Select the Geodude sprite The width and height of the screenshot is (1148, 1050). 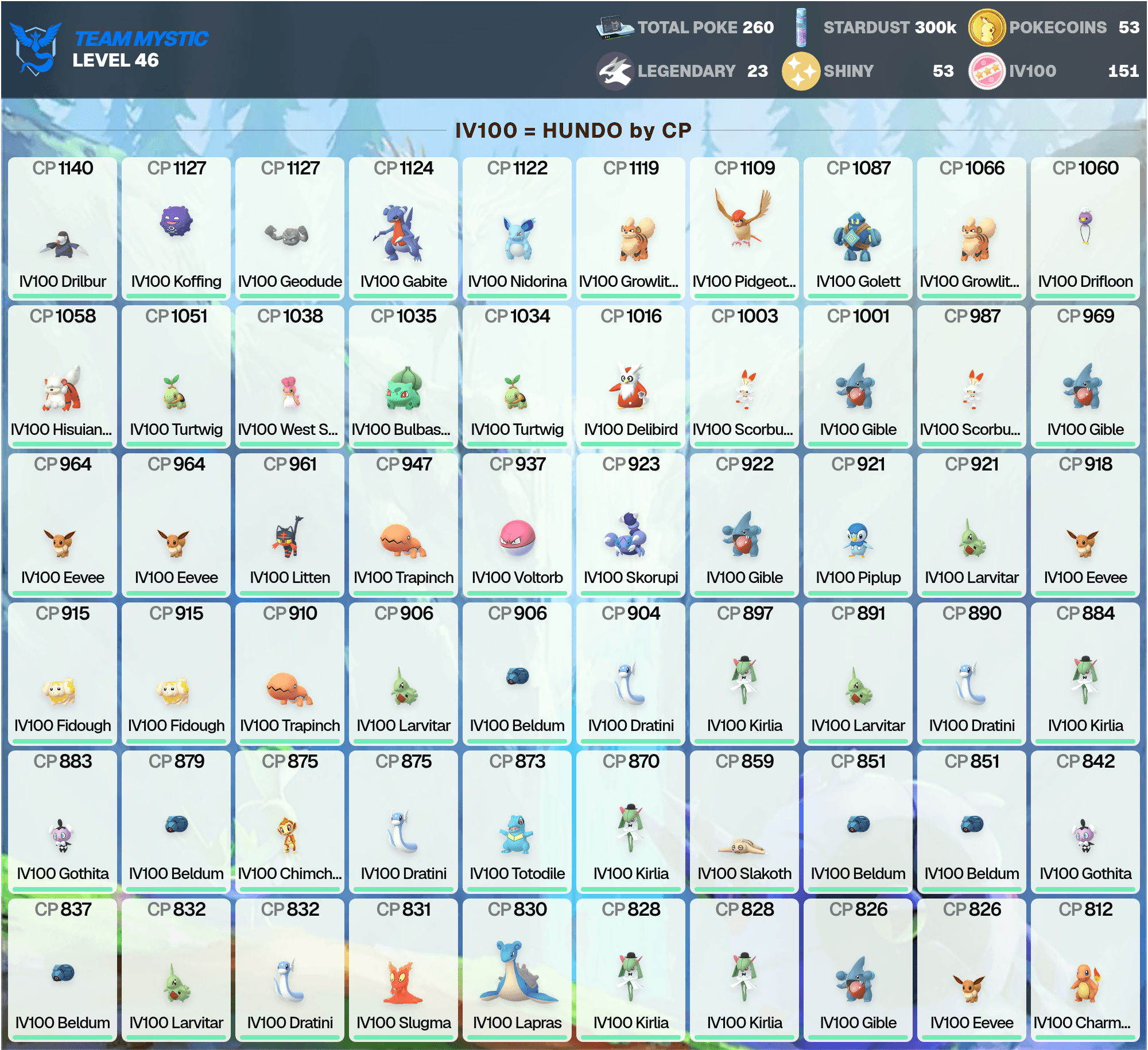(x=287, y=234)
